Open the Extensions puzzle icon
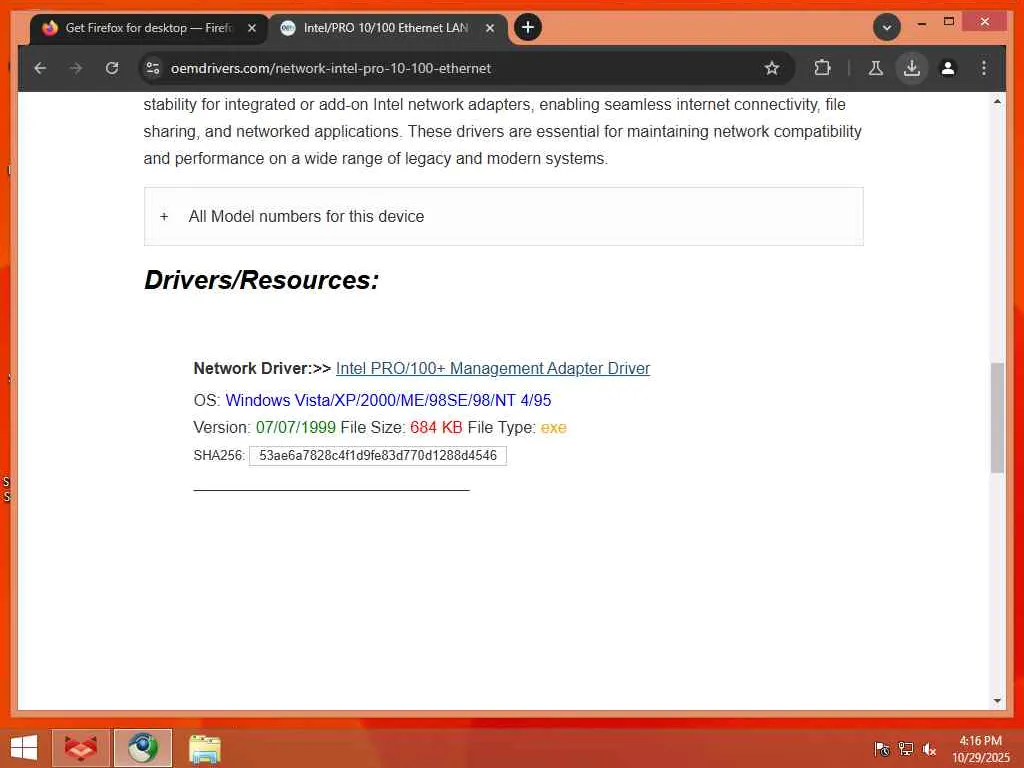1024x768 pixels. [822, 68]
